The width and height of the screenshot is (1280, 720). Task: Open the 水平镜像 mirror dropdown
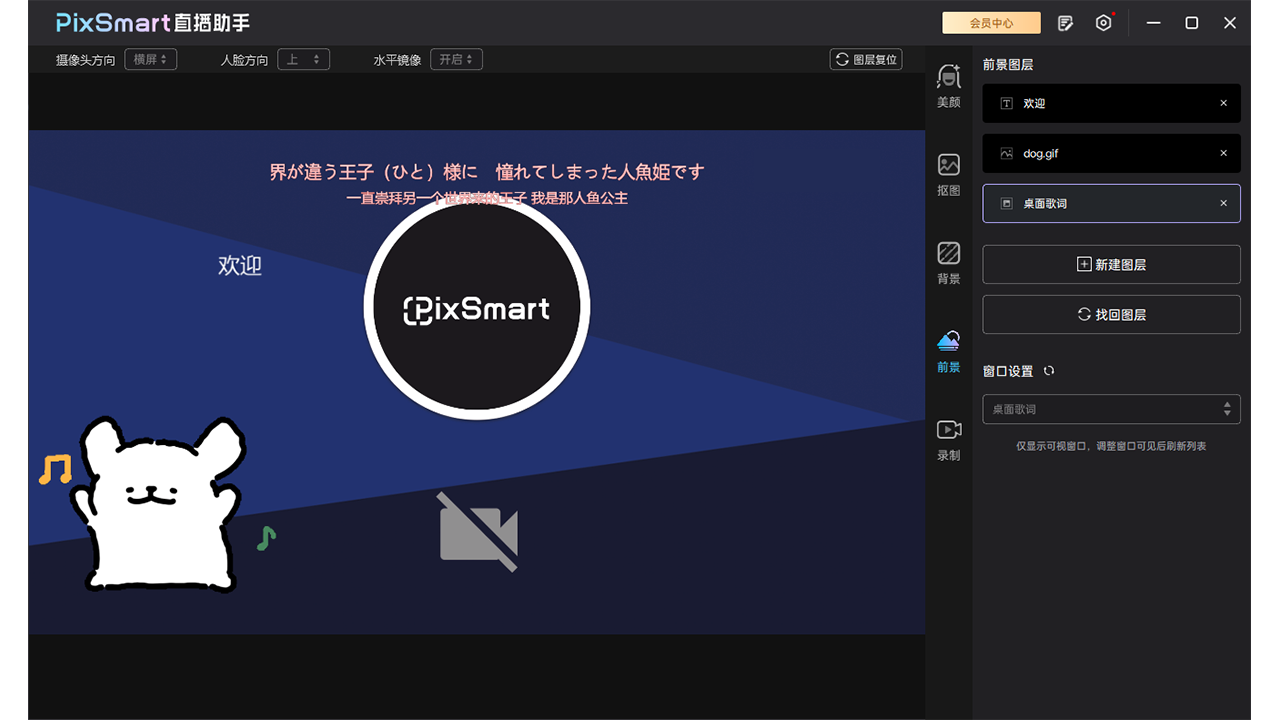[456, 59]
